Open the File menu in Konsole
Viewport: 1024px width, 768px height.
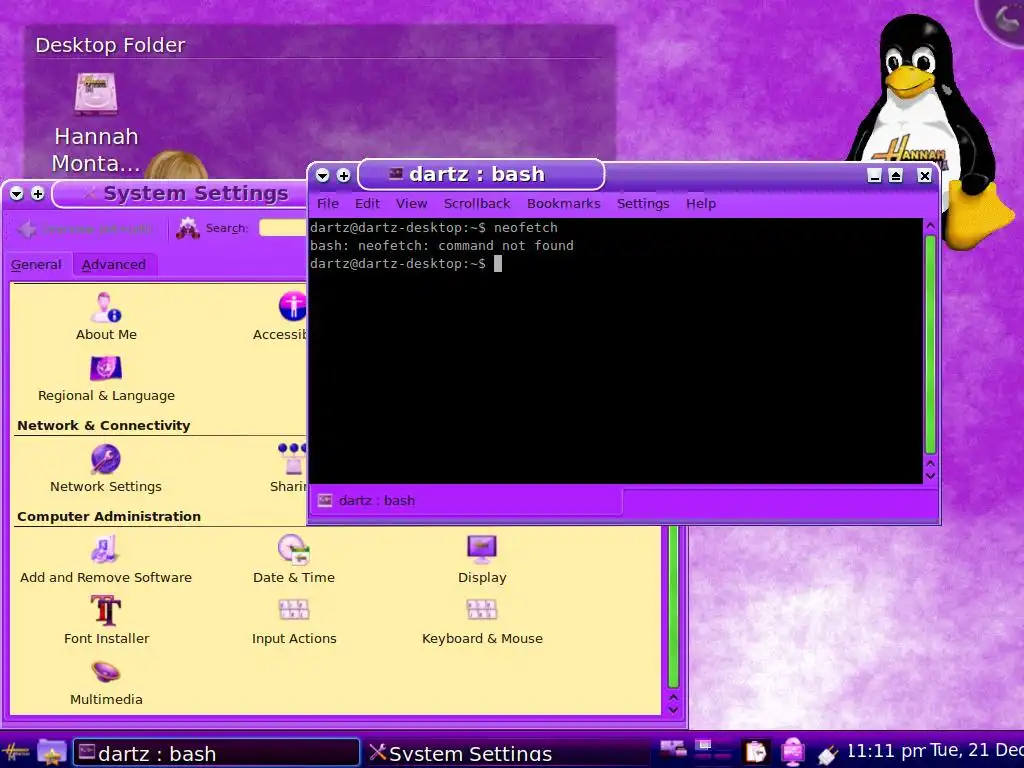click(x=327, y=203)
